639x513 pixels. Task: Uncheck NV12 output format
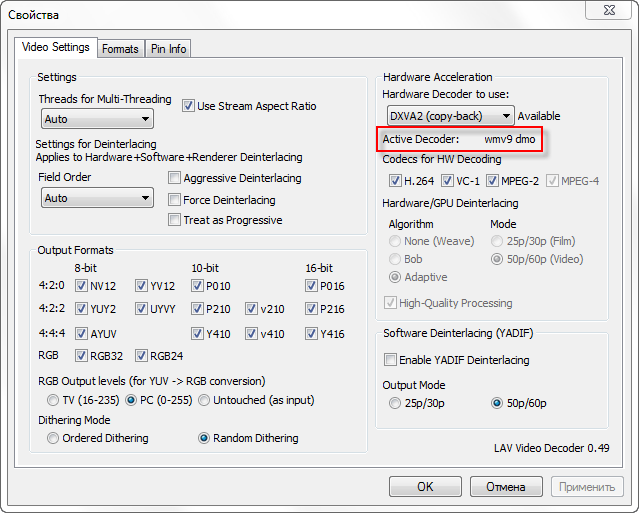click(81, 286)
